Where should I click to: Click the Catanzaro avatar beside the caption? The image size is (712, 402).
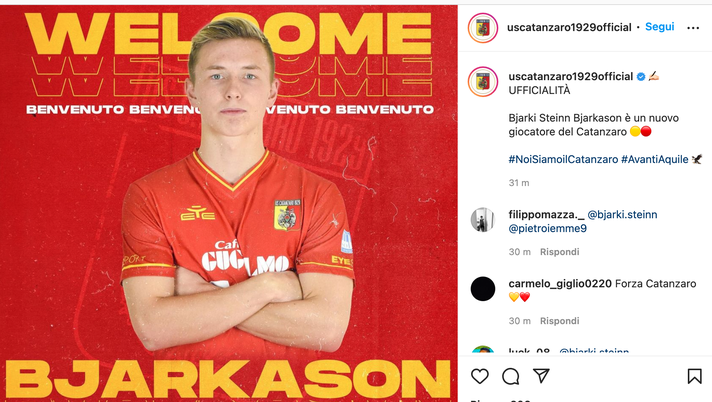coord(483,82)
